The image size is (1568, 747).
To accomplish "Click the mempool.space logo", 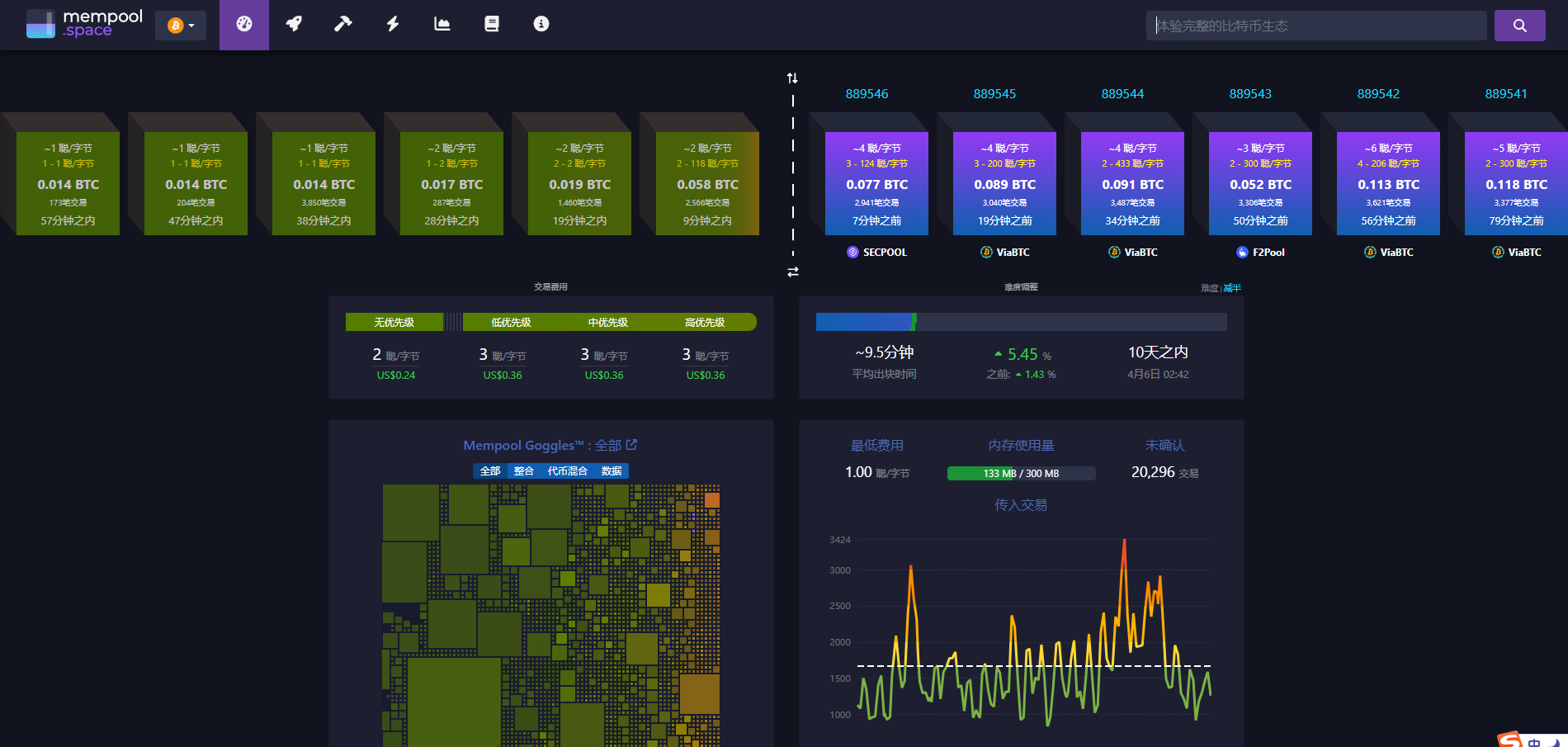I will coord(83,24).
